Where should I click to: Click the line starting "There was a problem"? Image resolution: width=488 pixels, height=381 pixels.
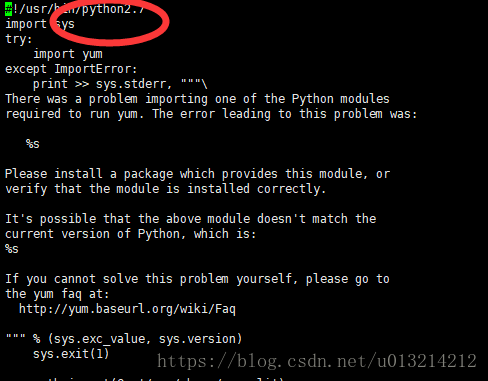click(197, 99)
